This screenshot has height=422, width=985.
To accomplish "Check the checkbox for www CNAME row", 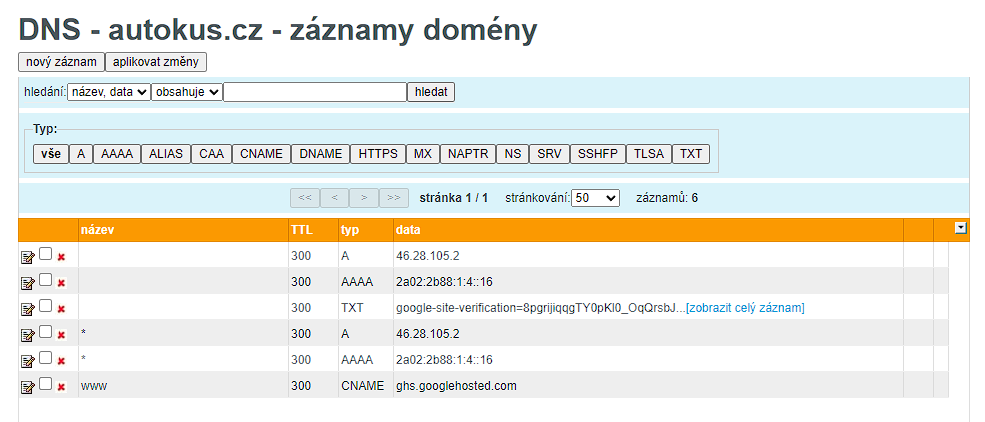I will (45, 384).
